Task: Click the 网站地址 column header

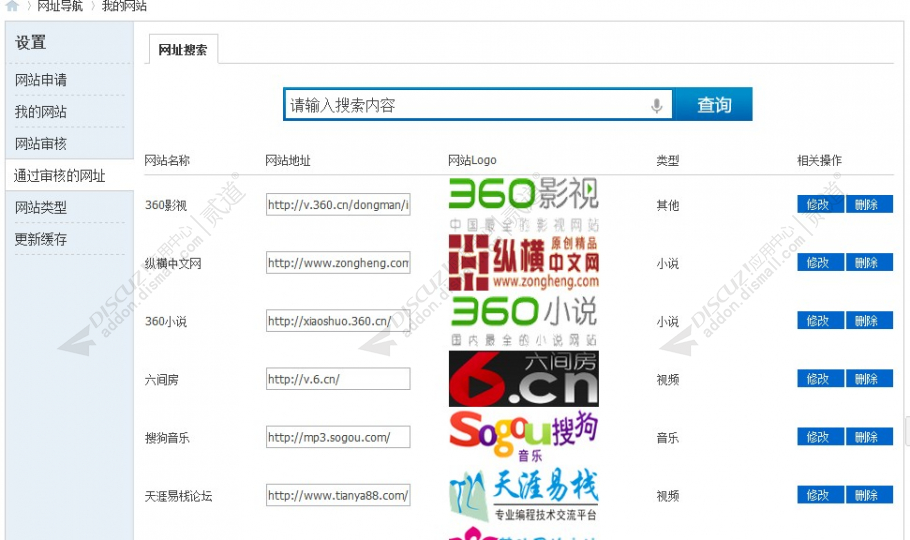Action: coord(288,160)
